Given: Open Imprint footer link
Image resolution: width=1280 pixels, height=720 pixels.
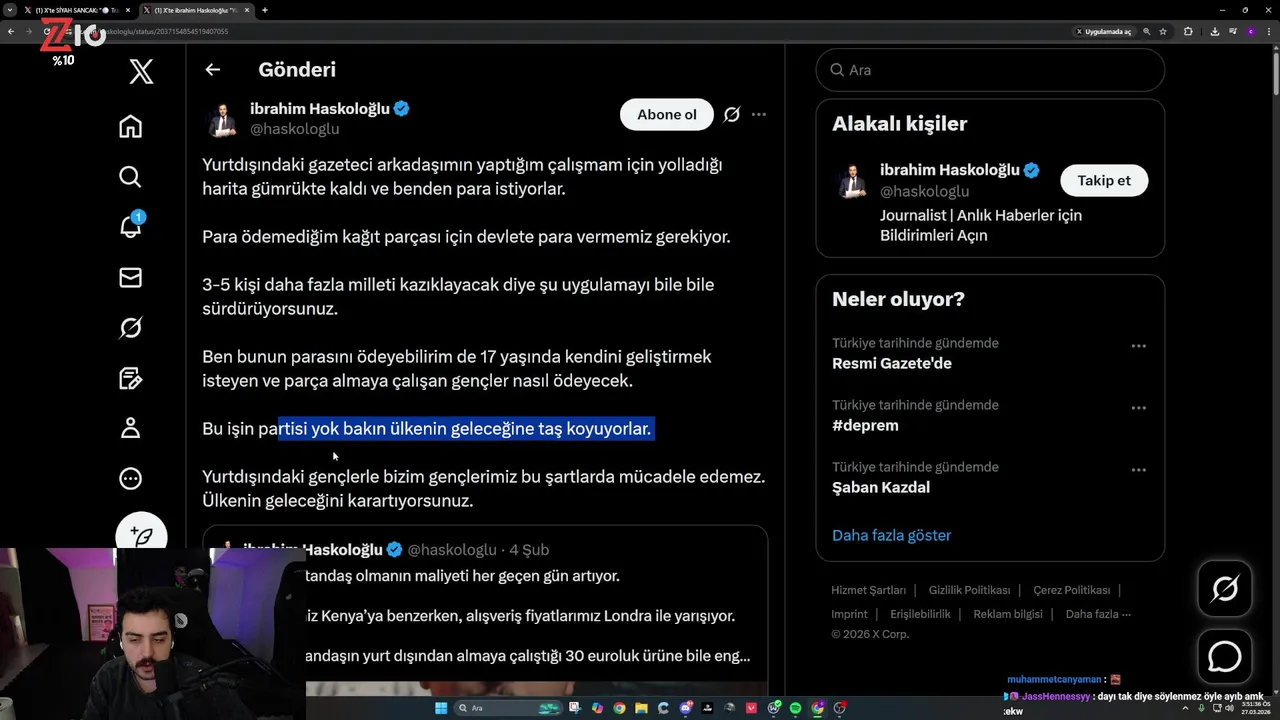Looking at the screenshot, I should click(849, 614).
